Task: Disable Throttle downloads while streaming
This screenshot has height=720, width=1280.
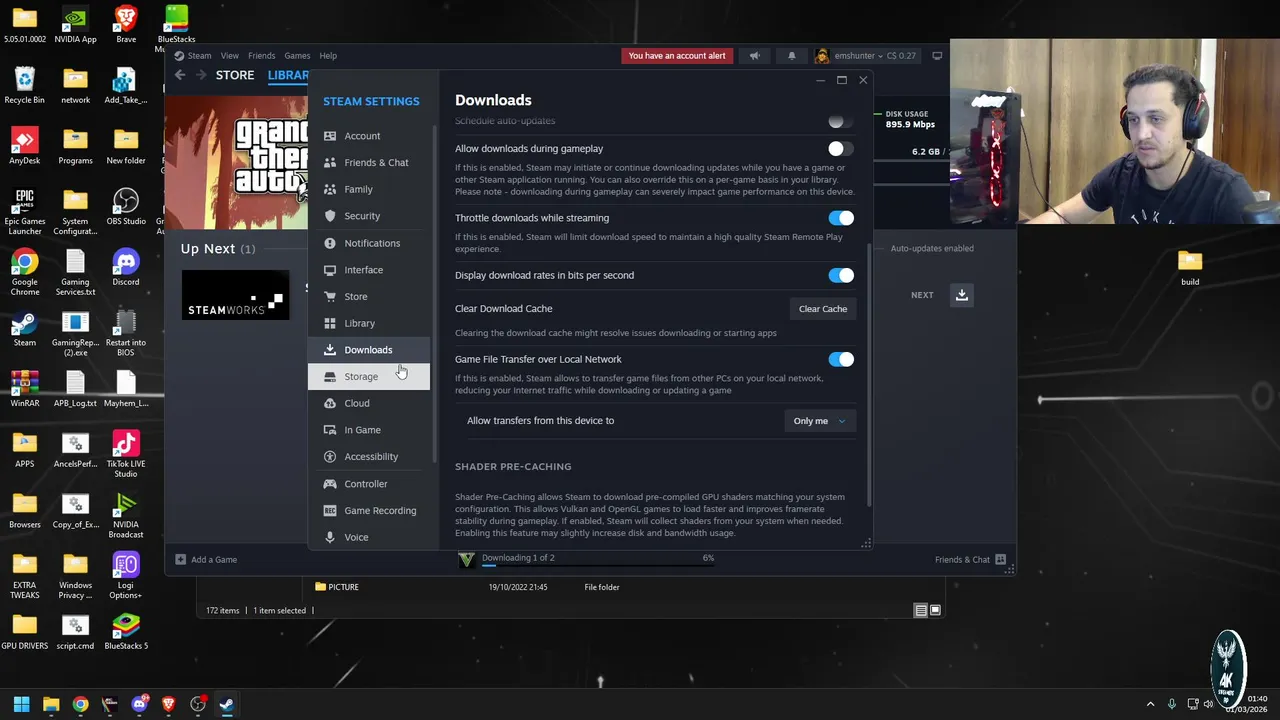Action: point(841,218)
